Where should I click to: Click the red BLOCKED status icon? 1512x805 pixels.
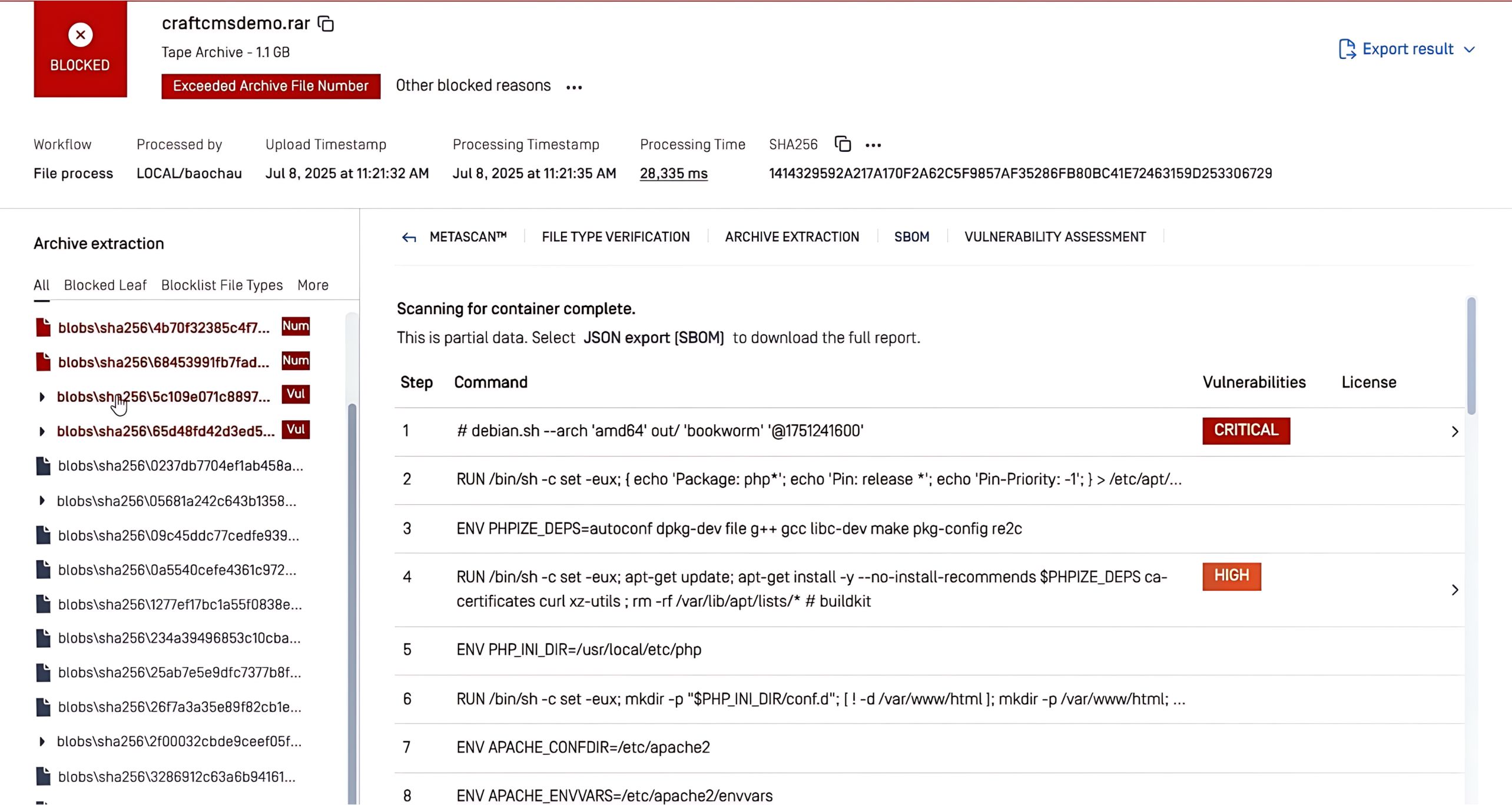tap(81, 35)
